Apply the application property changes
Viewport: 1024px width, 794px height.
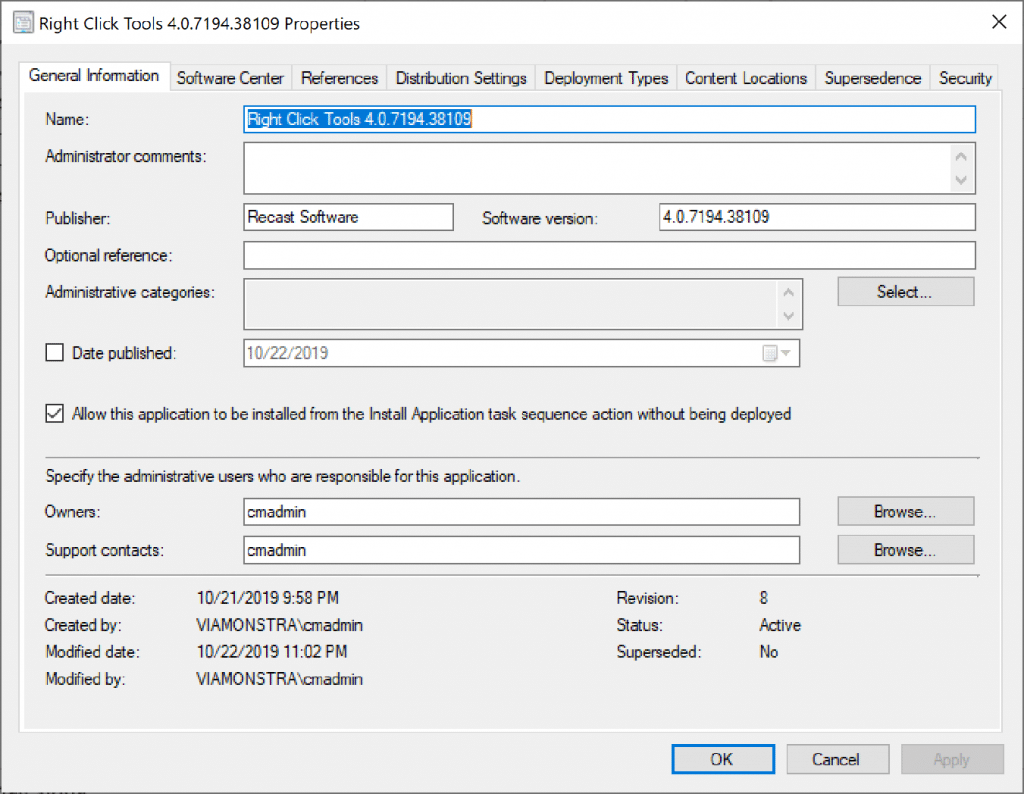[x=952, y=759]
